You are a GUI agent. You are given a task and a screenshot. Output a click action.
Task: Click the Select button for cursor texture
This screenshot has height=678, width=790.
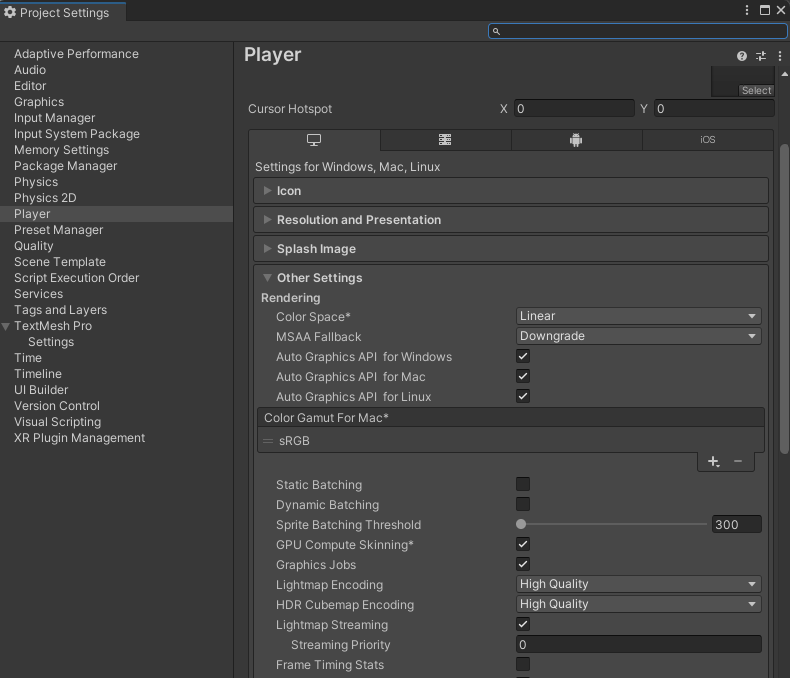click(x=756, y=90)
